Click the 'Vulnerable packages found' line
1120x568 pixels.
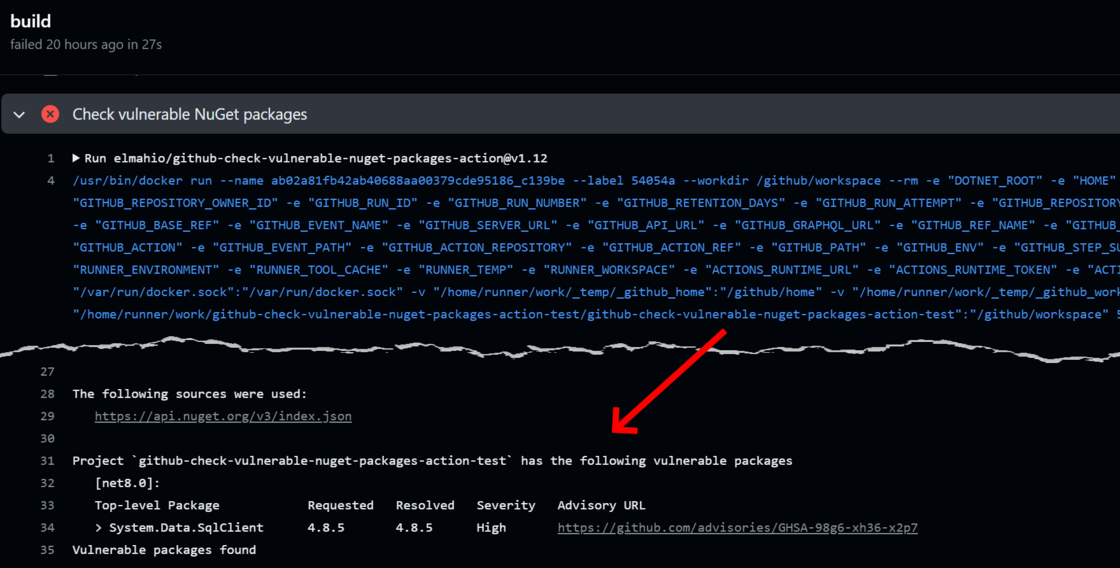click(x=164, y=549)
